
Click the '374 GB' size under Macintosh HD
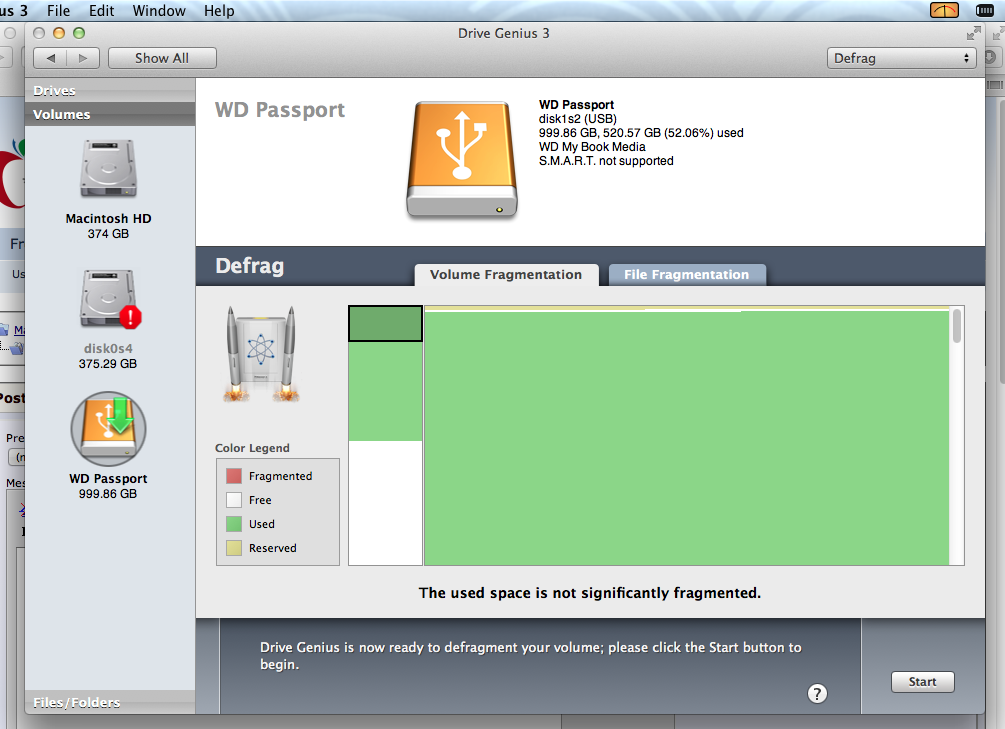108,234
